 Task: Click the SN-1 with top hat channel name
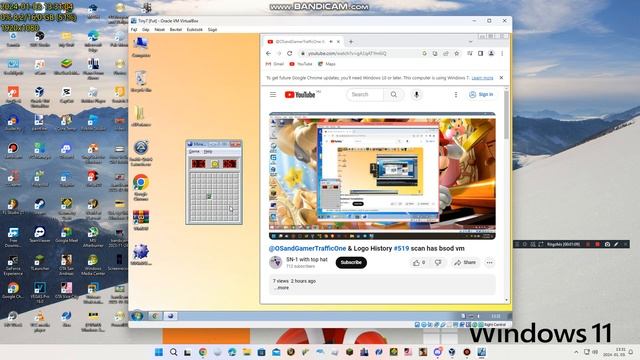[307, 260]
